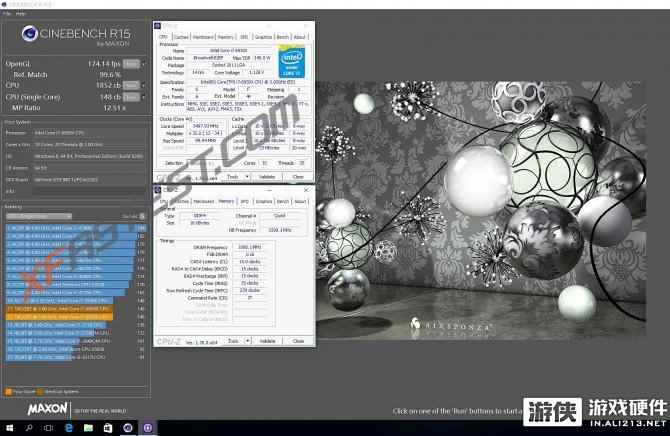Click the upper CPU-Z window's title bar icon
The image size is (670, 436).
pyautogui.click(x=157, y=26)
